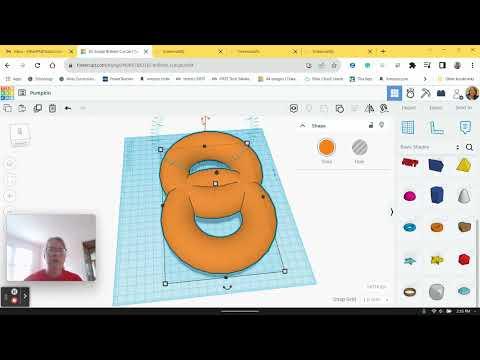Open the Notes tool

coord(465,127)
